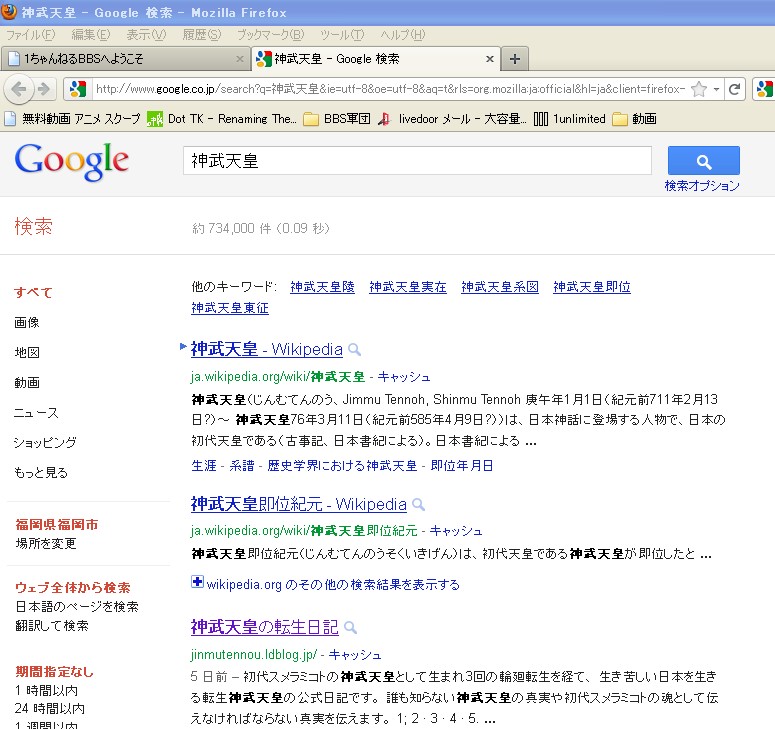Filter results to 24 時間以内

click(x=50, y=709)
